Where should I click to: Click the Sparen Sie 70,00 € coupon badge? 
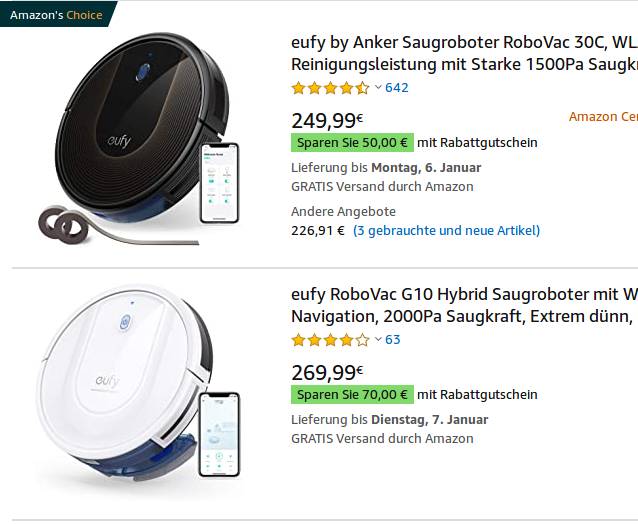click(x=352, y=395)
